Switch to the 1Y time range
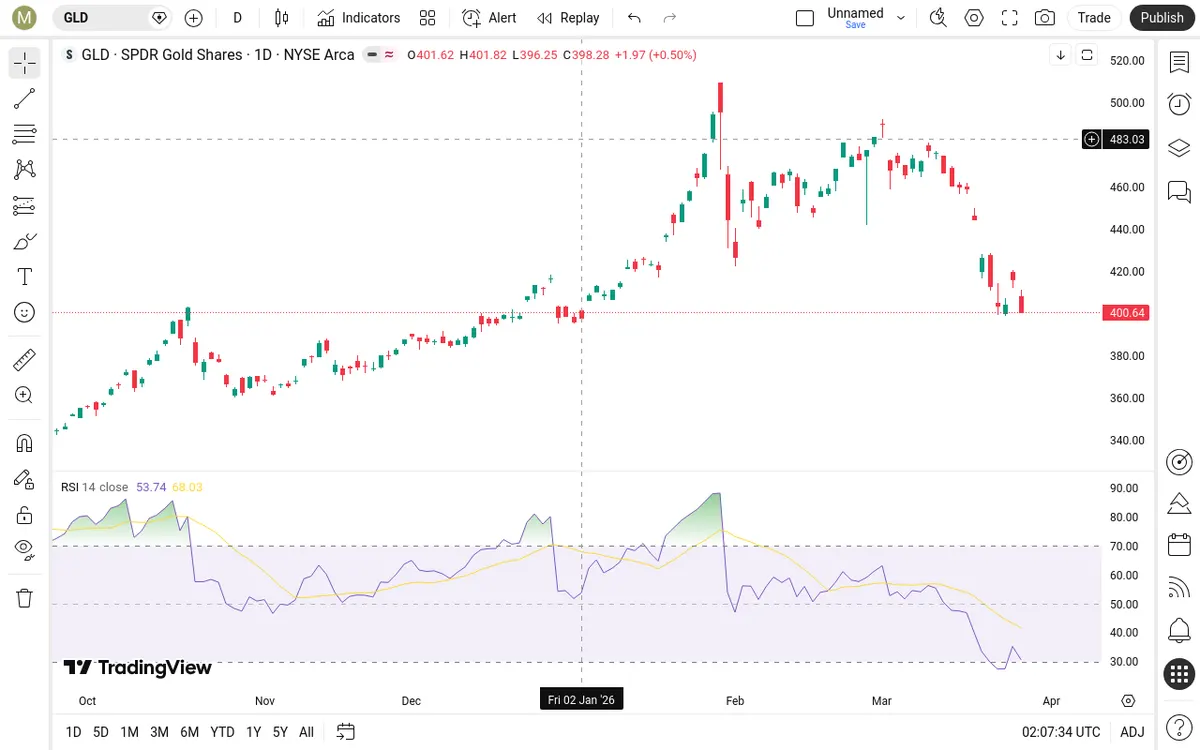This screenshot has height=750, width=1200. [253, 732]
